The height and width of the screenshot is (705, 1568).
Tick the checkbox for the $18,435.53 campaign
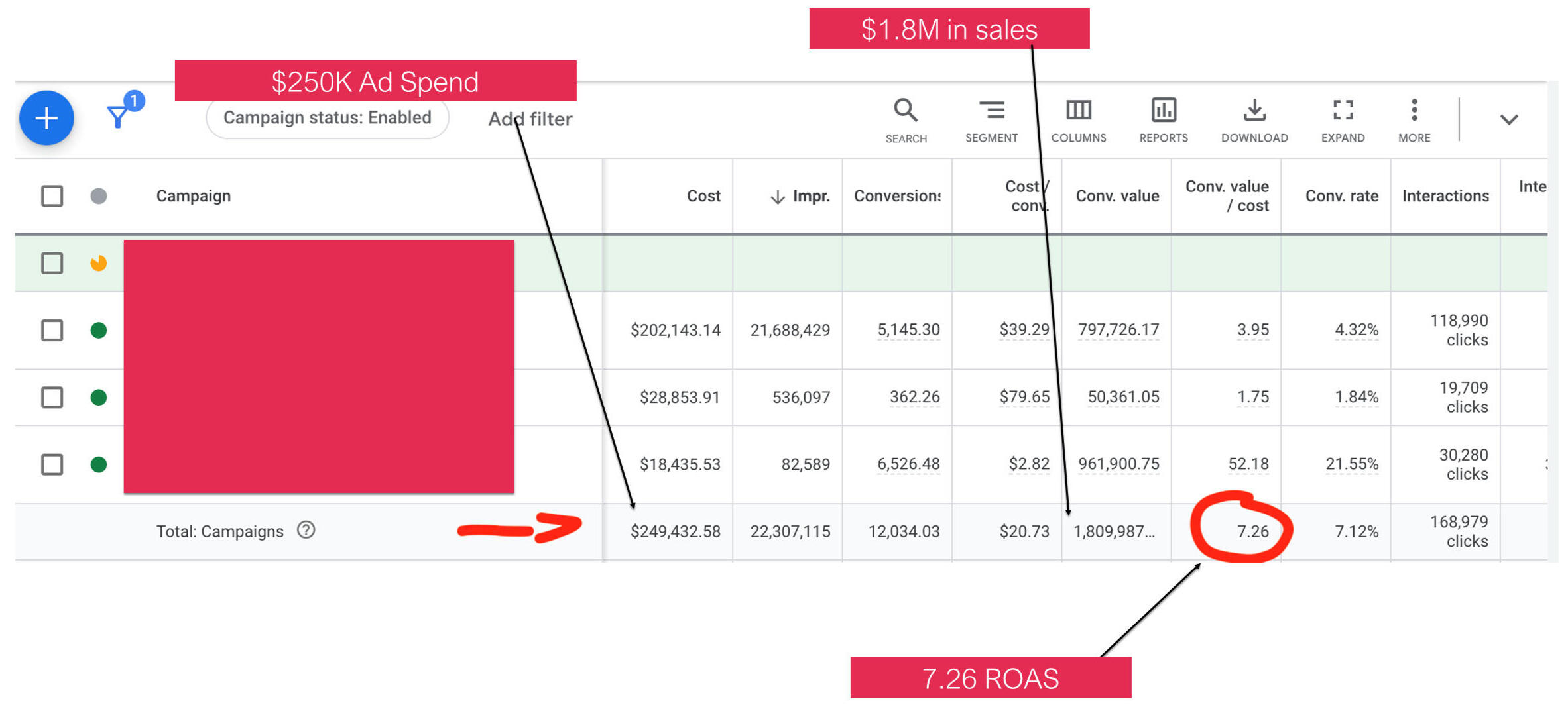(52, 464)
